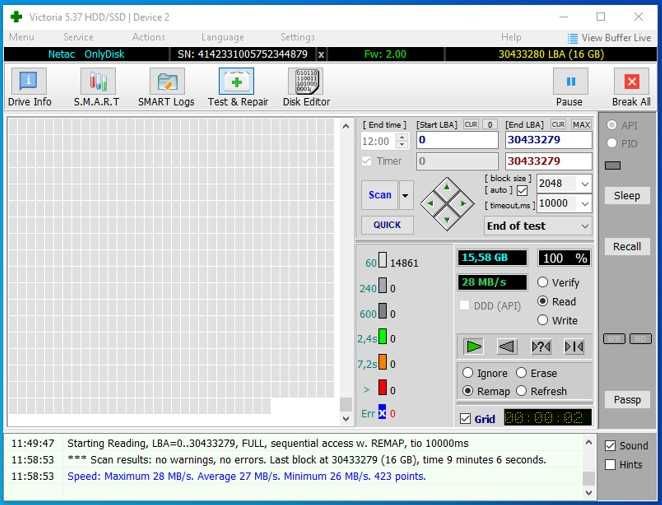Click the green 2,4s block indicator

pyautogui.click(x=383, y=336)
